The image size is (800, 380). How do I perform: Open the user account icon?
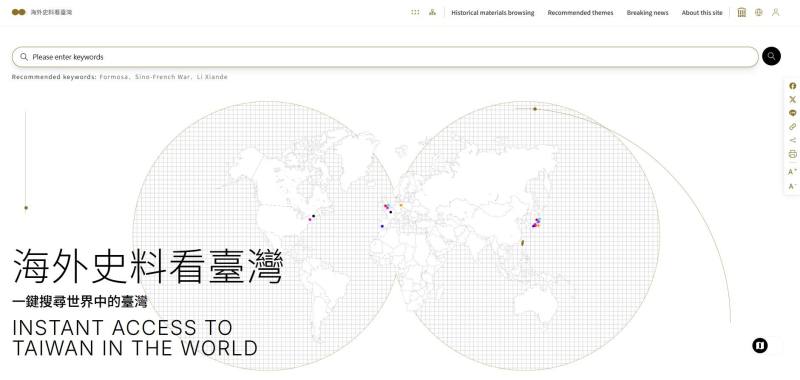click(x=776, y=12)
